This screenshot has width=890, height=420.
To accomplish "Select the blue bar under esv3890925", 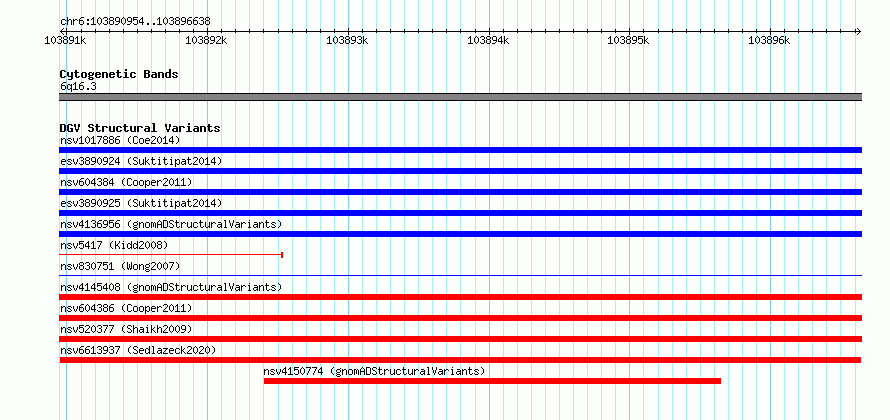I will click(x=460, y=213).
